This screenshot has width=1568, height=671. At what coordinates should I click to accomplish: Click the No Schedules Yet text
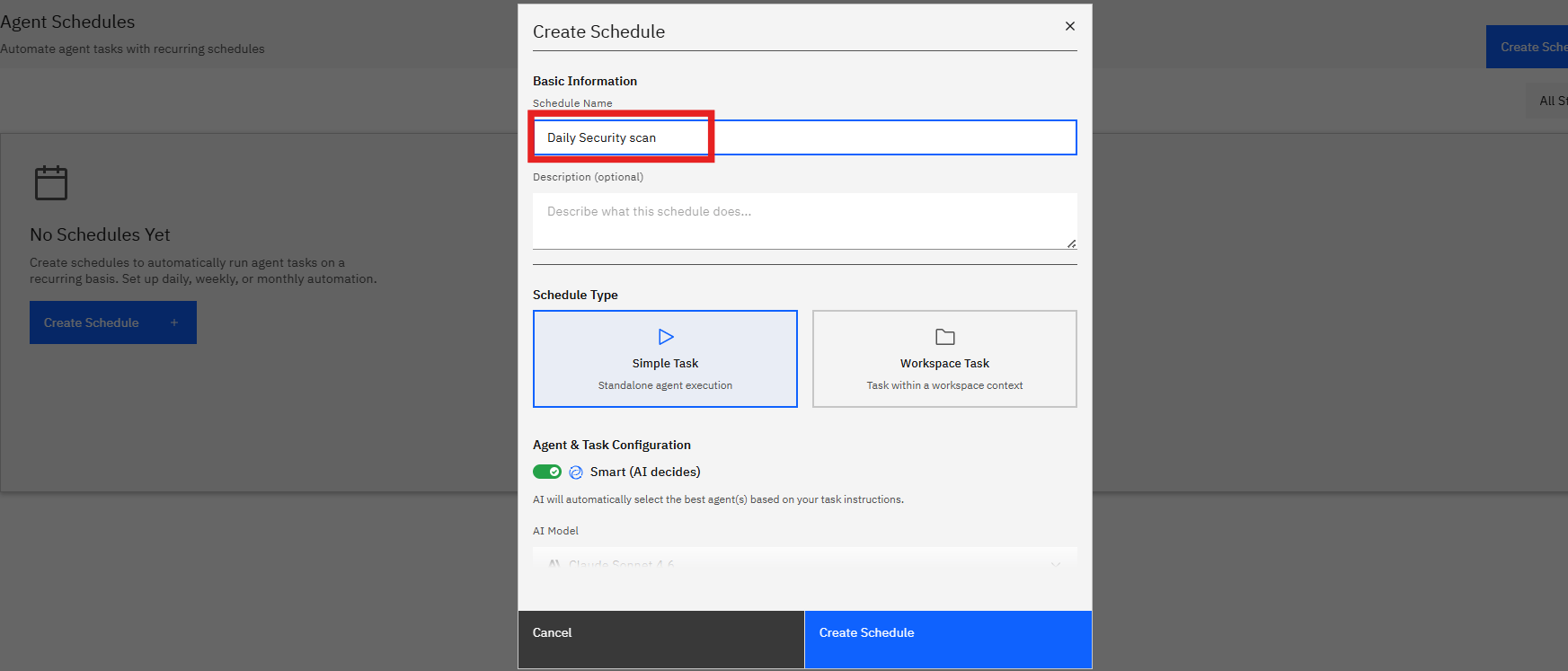point(100,234)
